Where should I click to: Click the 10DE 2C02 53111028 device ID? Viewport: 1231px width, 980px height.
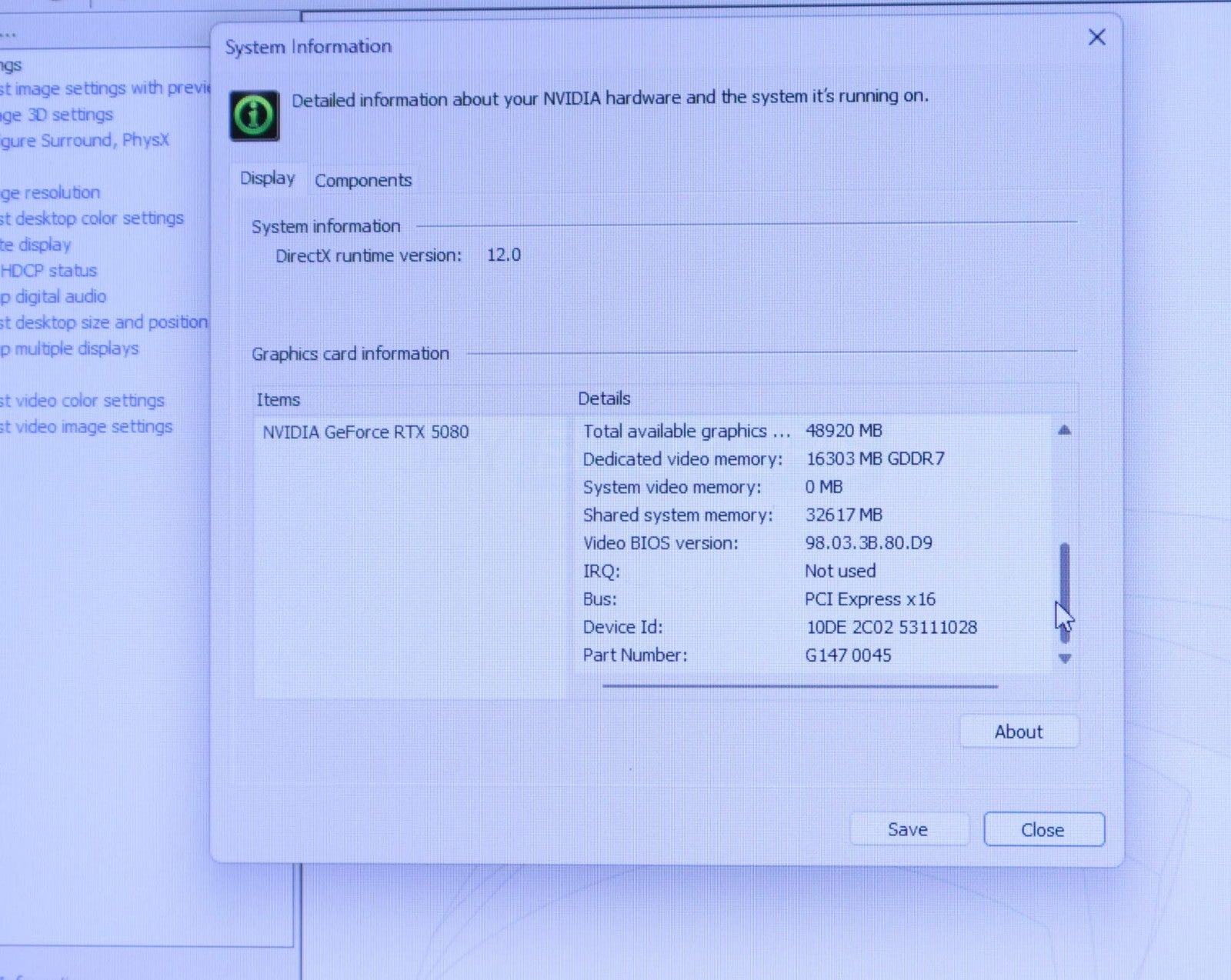[x=892, y=627]
